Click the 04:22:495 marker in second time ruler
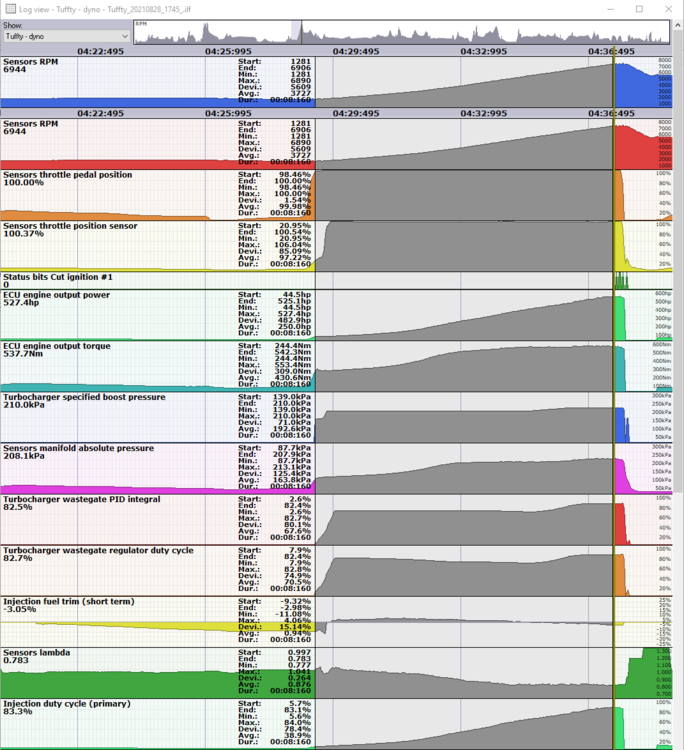 pyautogui.click(x=100, y=114)
